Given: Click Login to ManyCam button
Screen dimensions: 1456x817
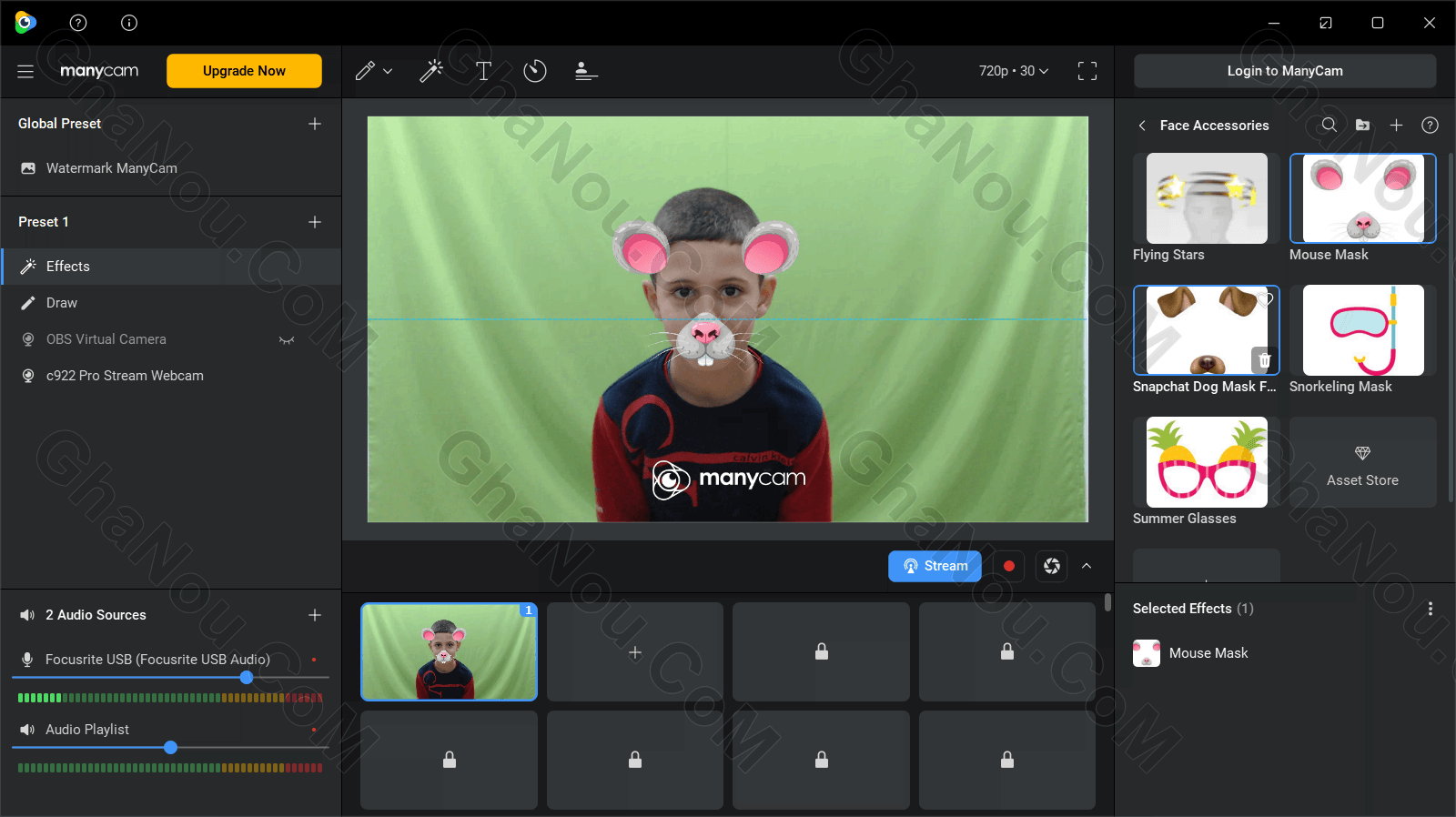Looking at the screenshot, I should pyautogui.click(x=1285, y=71).
